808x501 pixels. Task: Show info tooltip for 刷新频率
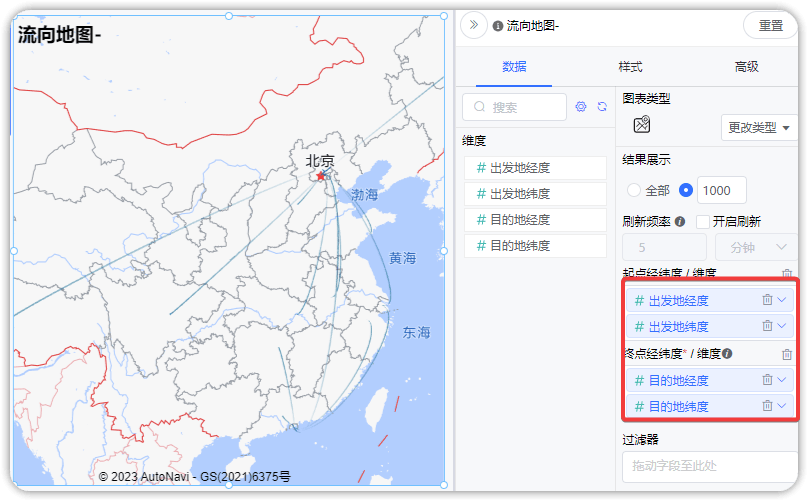[680, 222]
